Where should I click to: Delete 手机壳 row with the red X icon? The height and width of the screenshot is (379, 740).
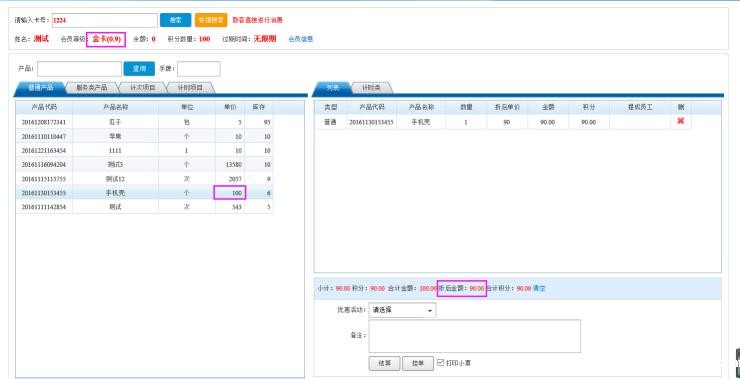[x=681, y=121]
